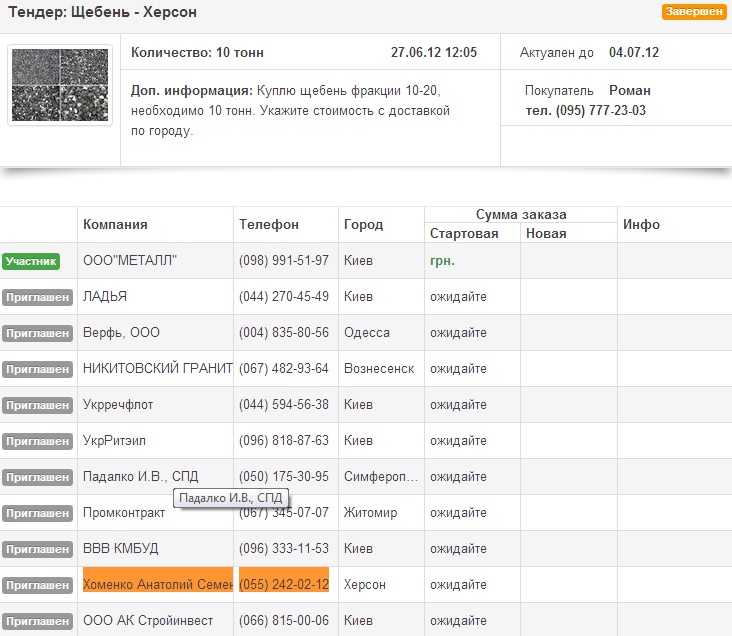Screen dimensions: 732x636
Task: Click buyer phone number (095) 777-23-03
Action: point(586,111)
